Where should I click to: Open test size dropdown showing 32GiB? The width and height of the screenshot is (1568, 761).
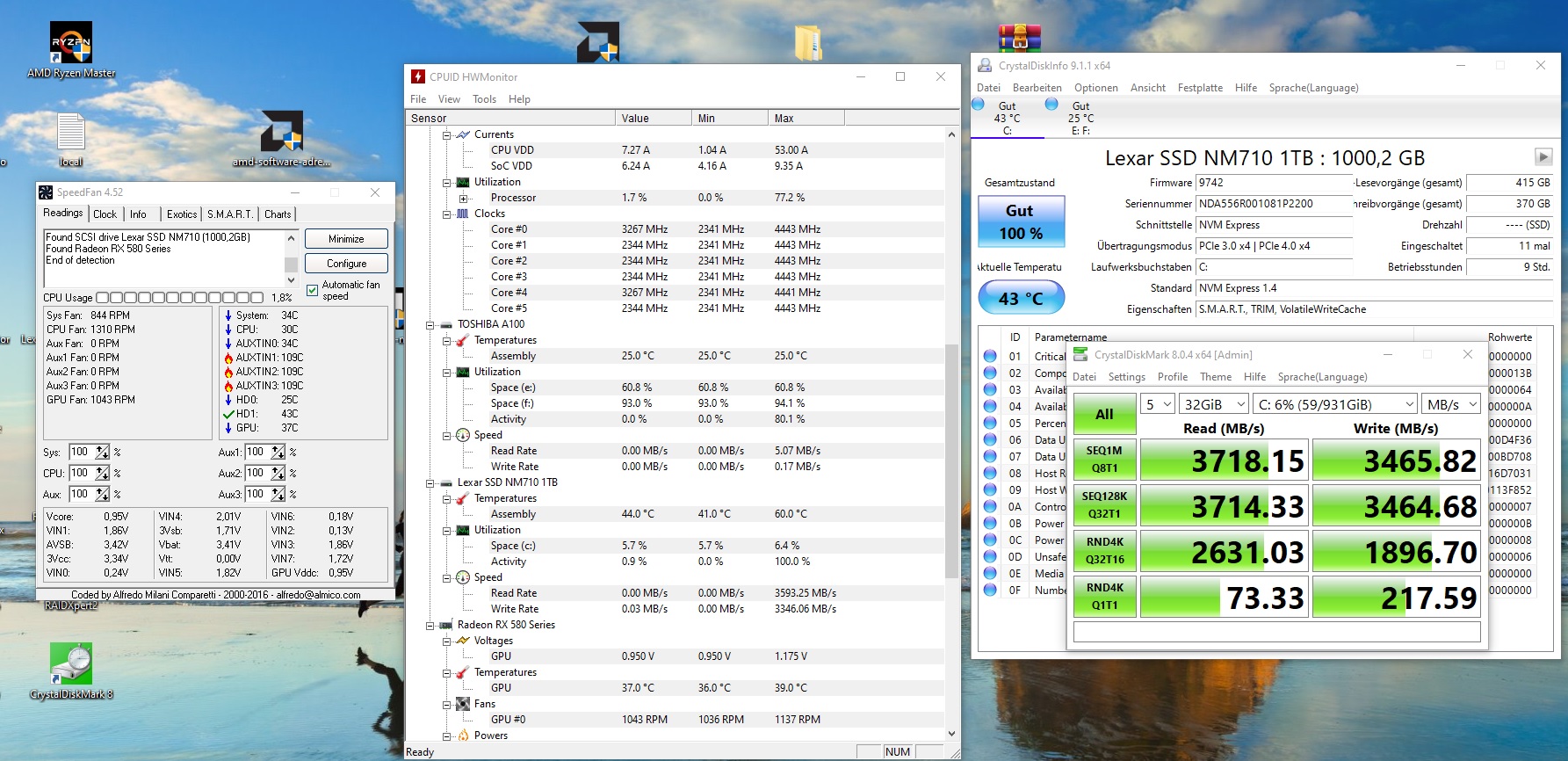click(1214, 404)
